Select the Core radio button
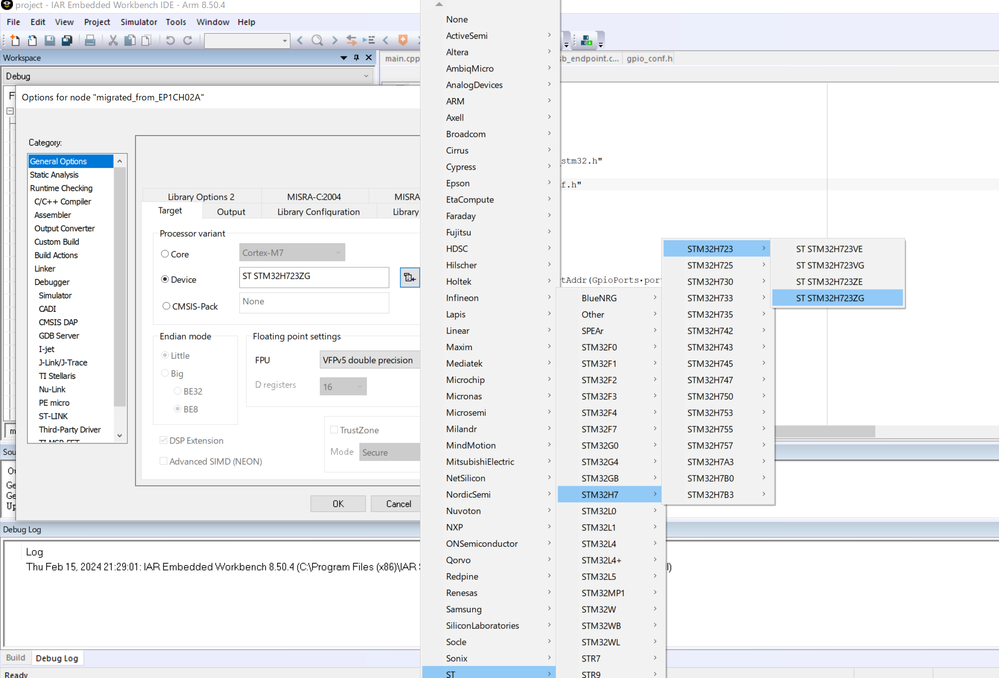Image resolution: width=999 pixels, height=678 pixels. (x=165, y=254)
